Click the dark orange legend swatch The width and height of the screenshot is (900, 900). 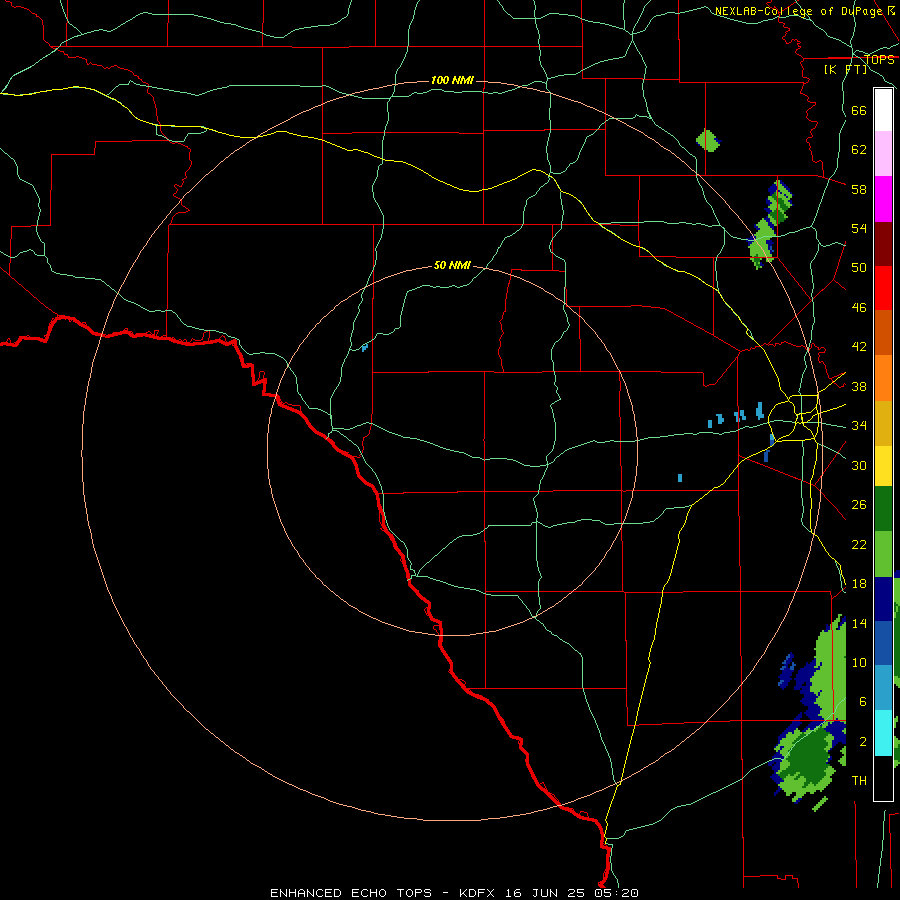[883, 332]
